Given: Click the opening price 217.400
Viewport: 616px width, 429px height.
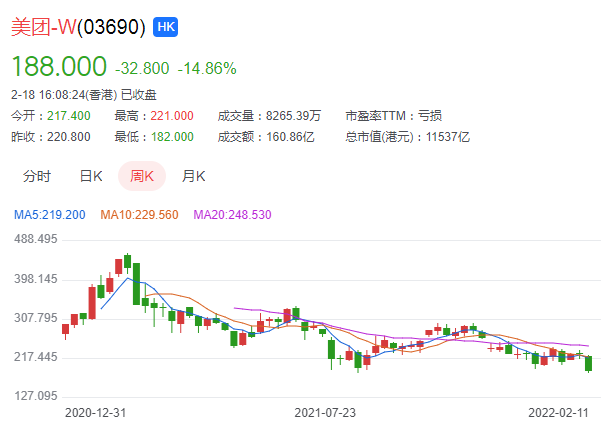Looking at the screenshot, I should (69, 116).
